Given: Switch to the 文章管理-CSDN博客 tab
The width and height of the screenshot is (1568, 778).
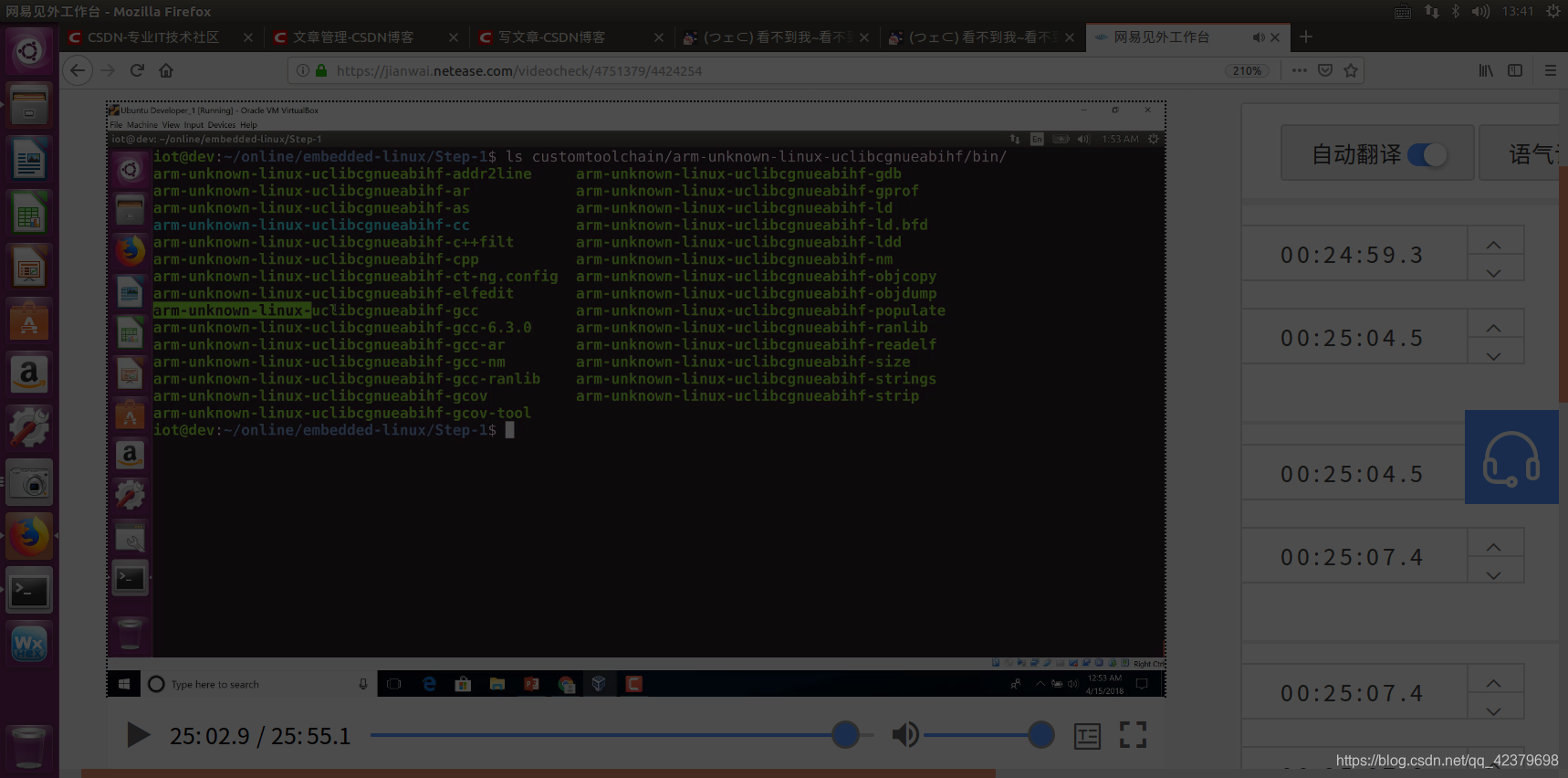Looking at the screenshot, I should point(353,37).
